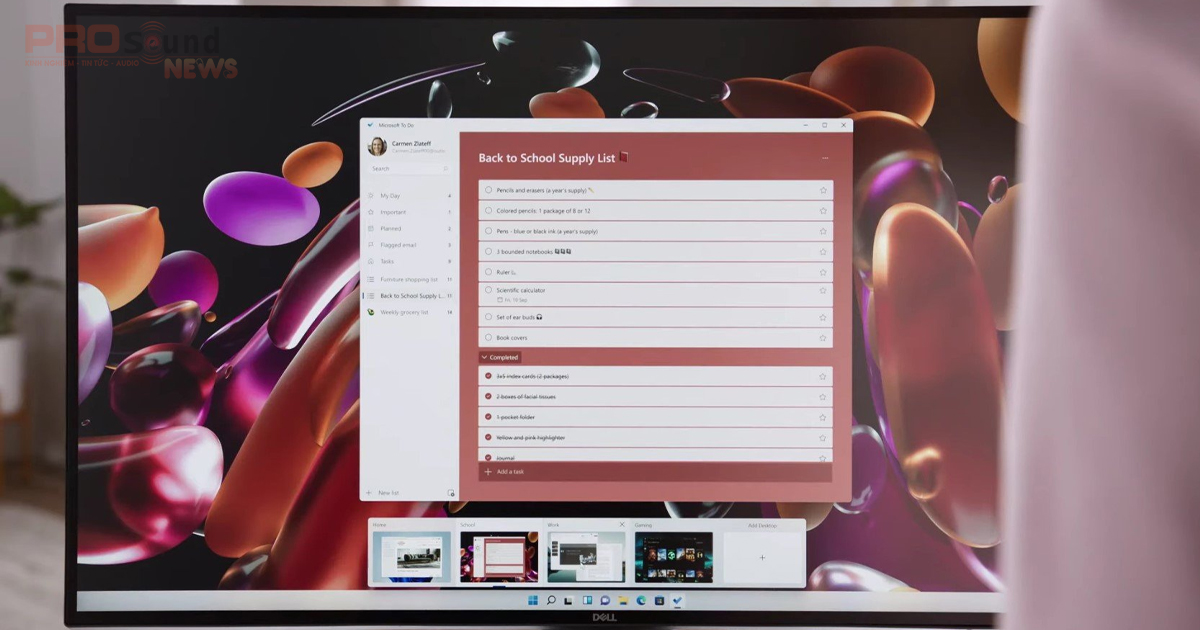The height and width of the screenshot is (630, 1200).
Task: Uncheck the completed 1-pocket folder task
Action: click(x=488, y=417)
